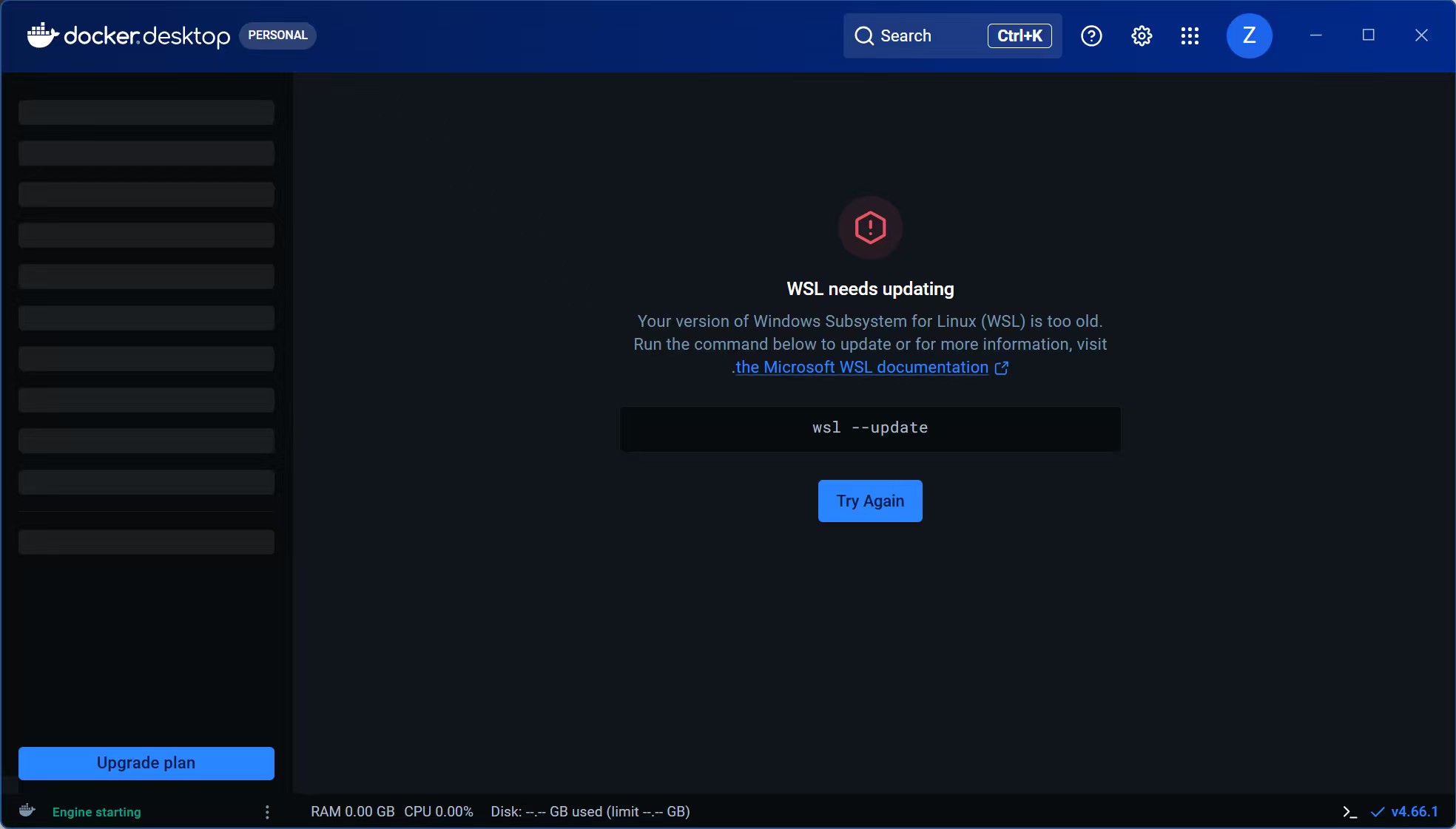
Task: Click the Engine starting status text
Action: (97, 812)
